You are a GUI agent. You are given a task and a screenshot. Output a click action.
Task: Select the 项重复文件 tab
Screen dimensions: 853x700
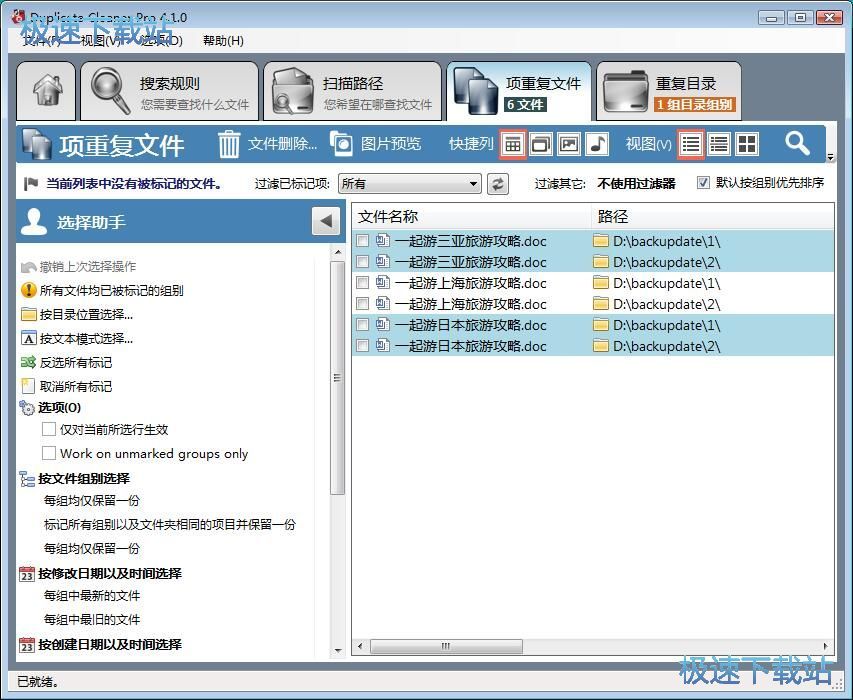point(519,91)
